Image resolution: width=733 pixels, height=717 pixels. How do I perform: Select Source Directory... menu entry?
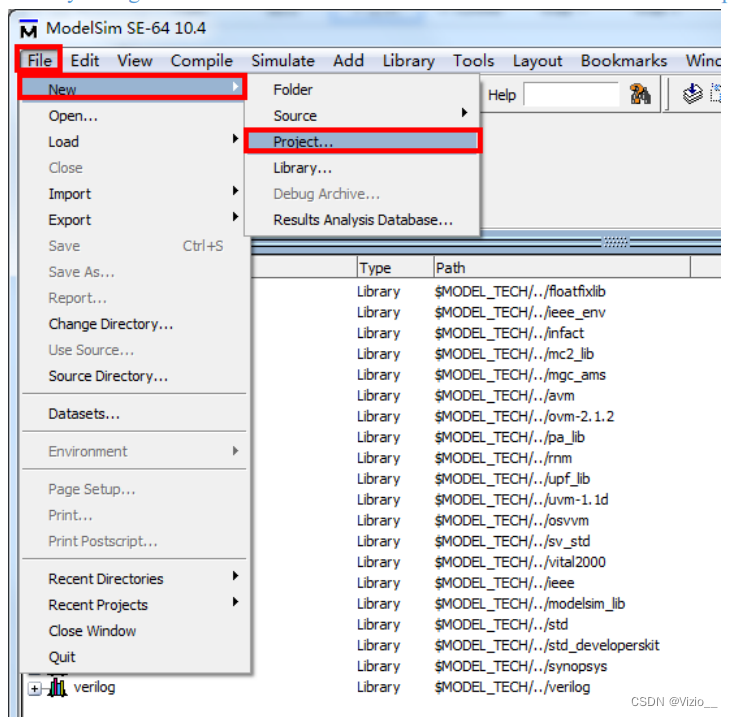coord(132,376)
